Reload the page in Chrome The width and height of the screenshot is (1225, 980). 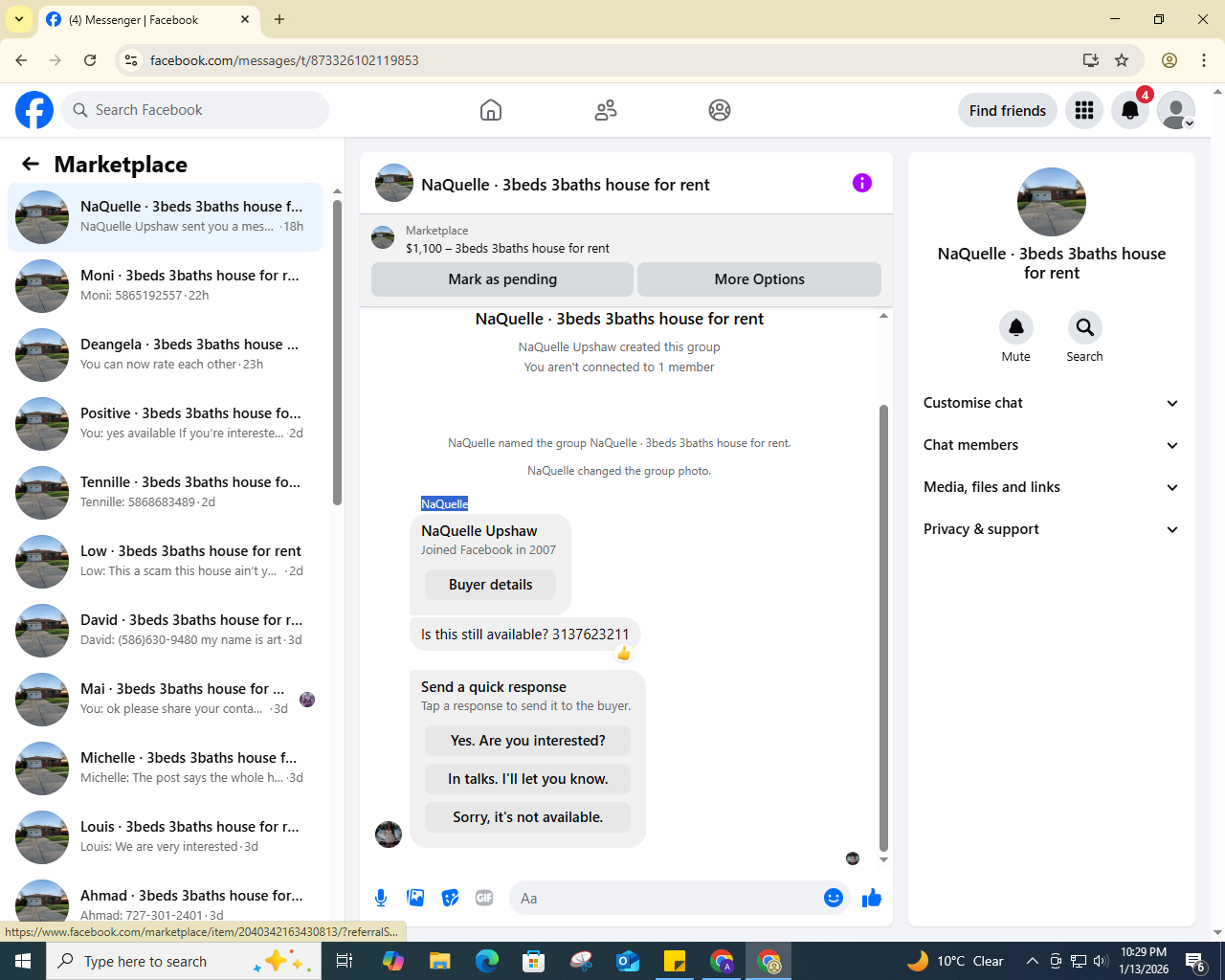(x=90, y=60)
